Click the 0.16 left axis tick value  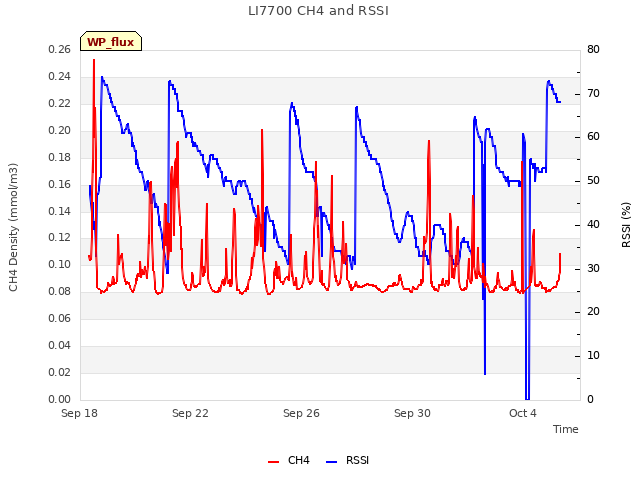click(x=60, y=184)
